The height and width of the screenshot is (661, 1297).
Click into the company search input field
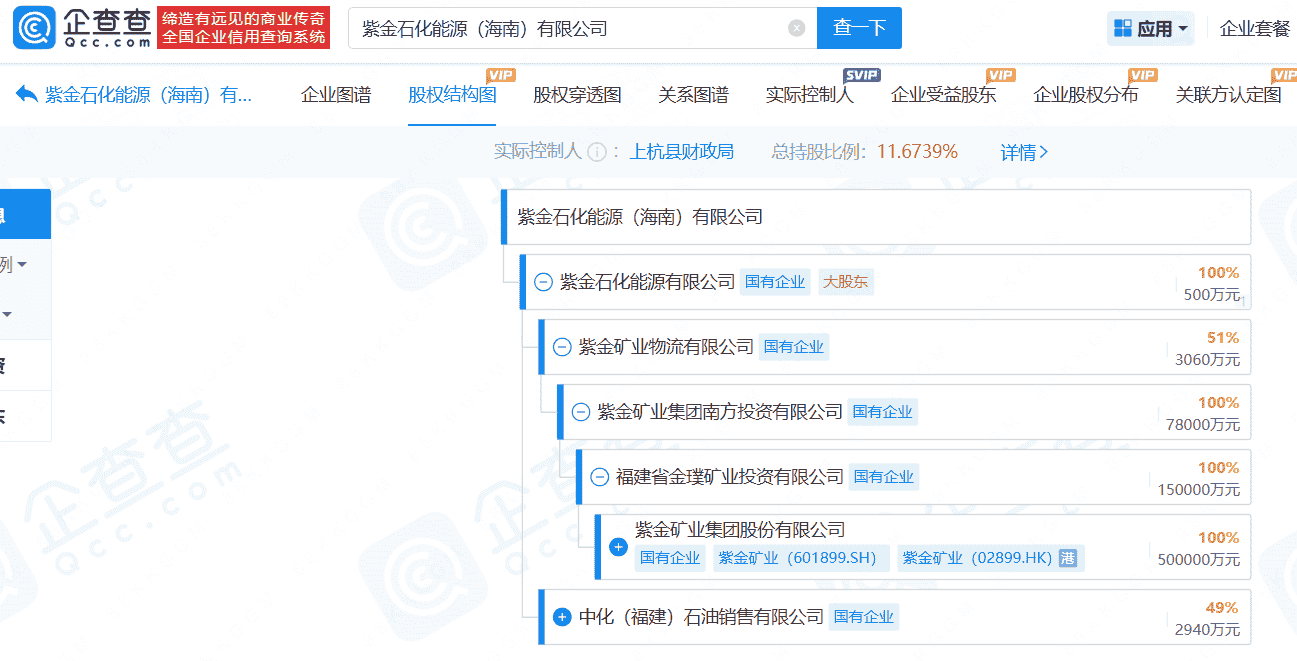pos(570,28)
